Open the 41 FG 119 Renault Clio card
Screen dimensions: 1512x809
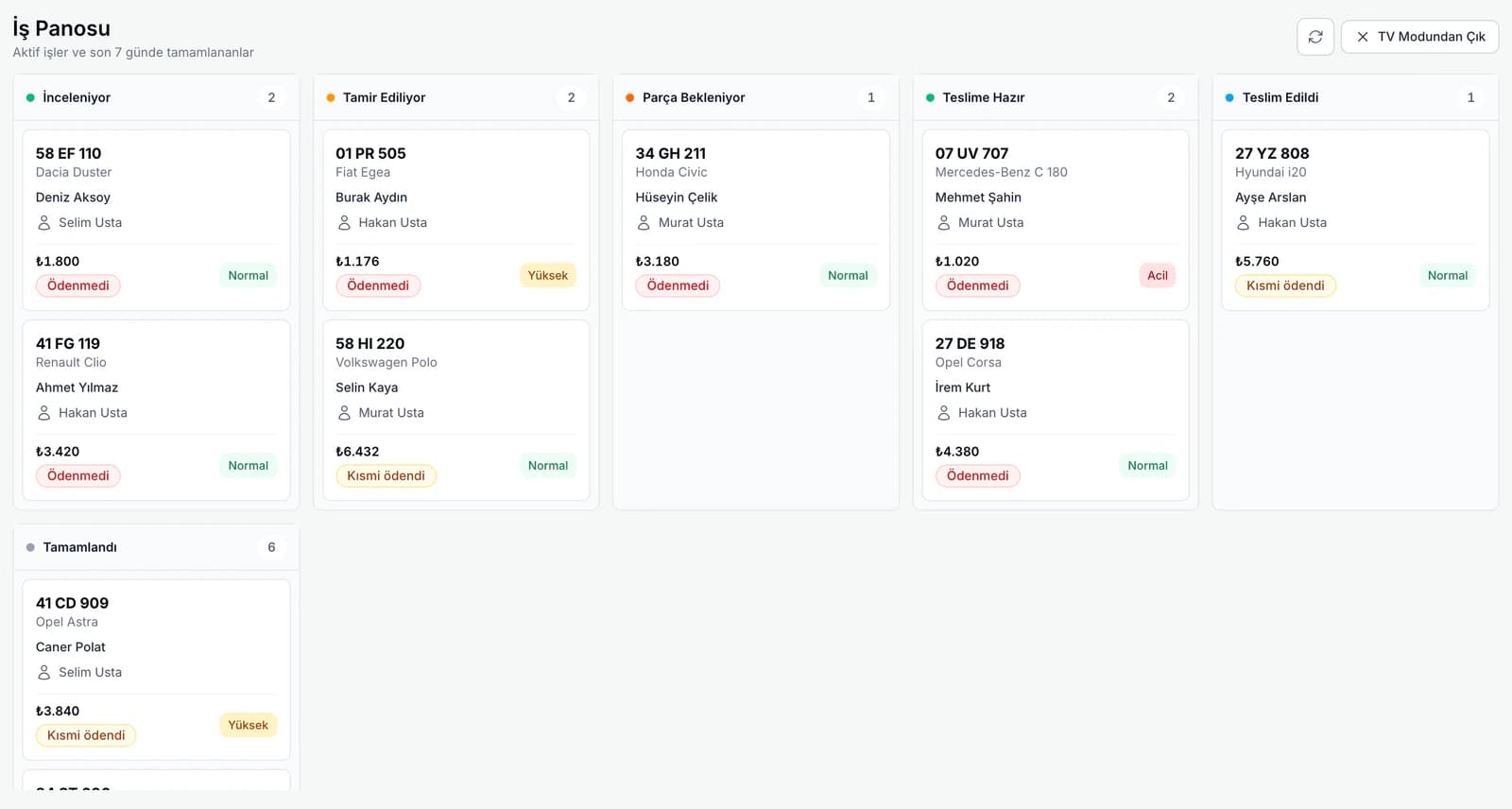coord(156,410)
